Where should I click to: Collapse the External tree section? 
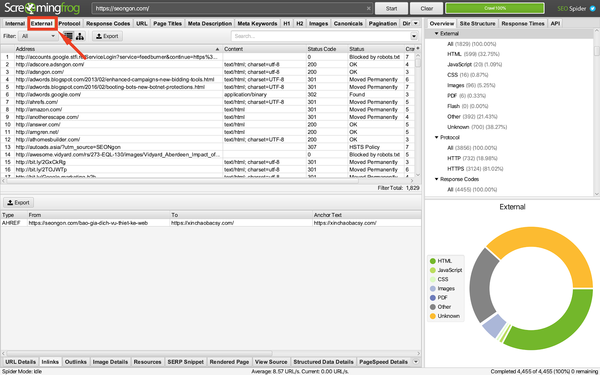(x=436, y=34)
